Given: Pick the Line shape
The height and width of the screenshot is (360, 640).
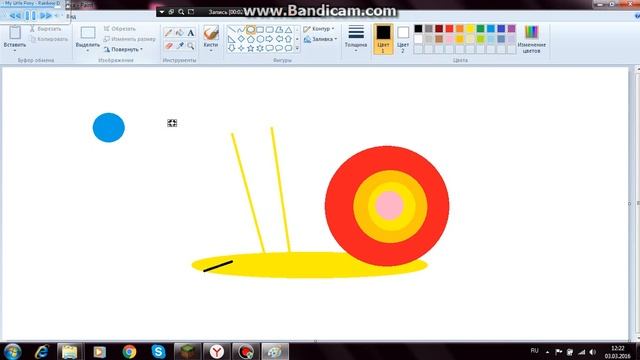Looking at the screenshot, I should 232,30.
